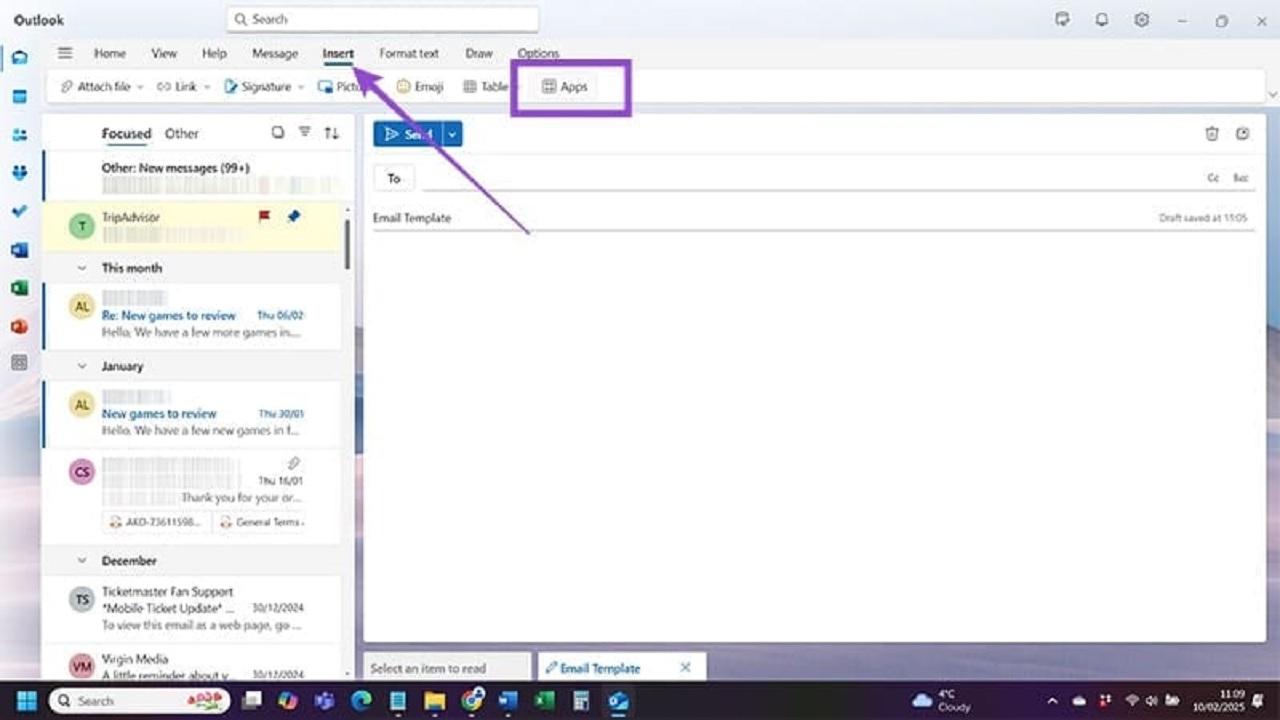The width and height of the screenshot is (1280, 720).
Task: Open Calendar from the left sidebar
Action: coord(19,96)
